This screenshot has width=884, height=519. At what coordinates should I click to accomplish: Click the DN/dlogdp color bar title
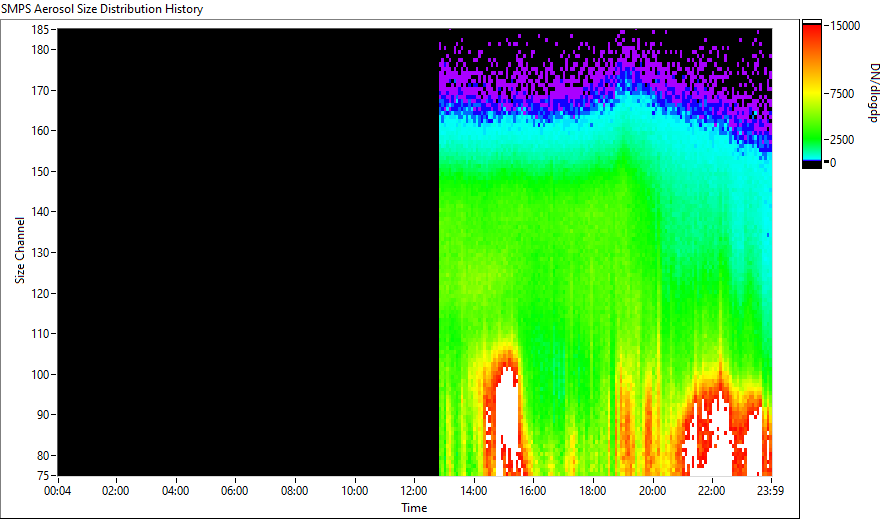click(873, 92)
